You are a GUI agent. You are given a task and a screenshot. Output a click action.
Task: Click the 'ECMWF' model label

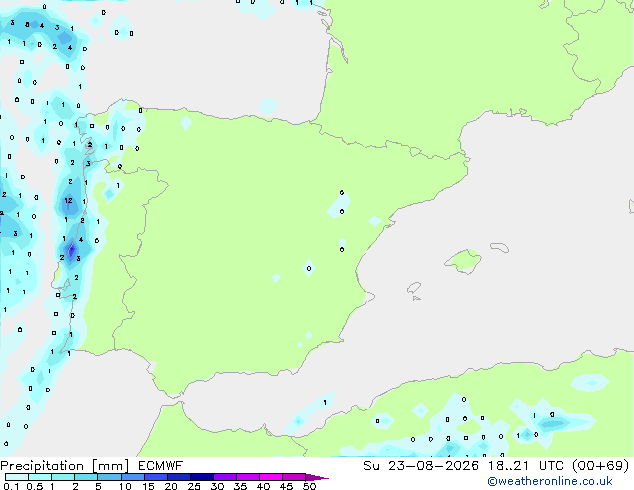(x=161, y=466)
